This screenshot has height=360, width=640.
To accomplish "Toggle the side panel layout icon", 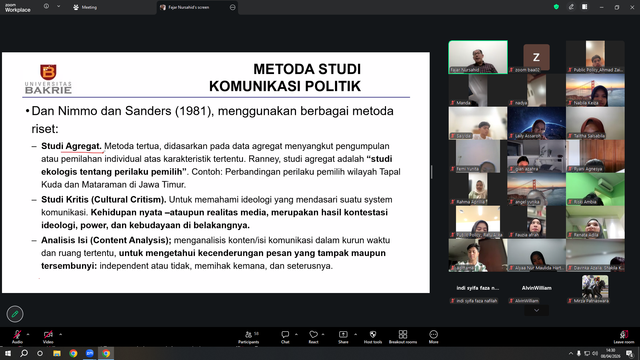I will 585,7.
